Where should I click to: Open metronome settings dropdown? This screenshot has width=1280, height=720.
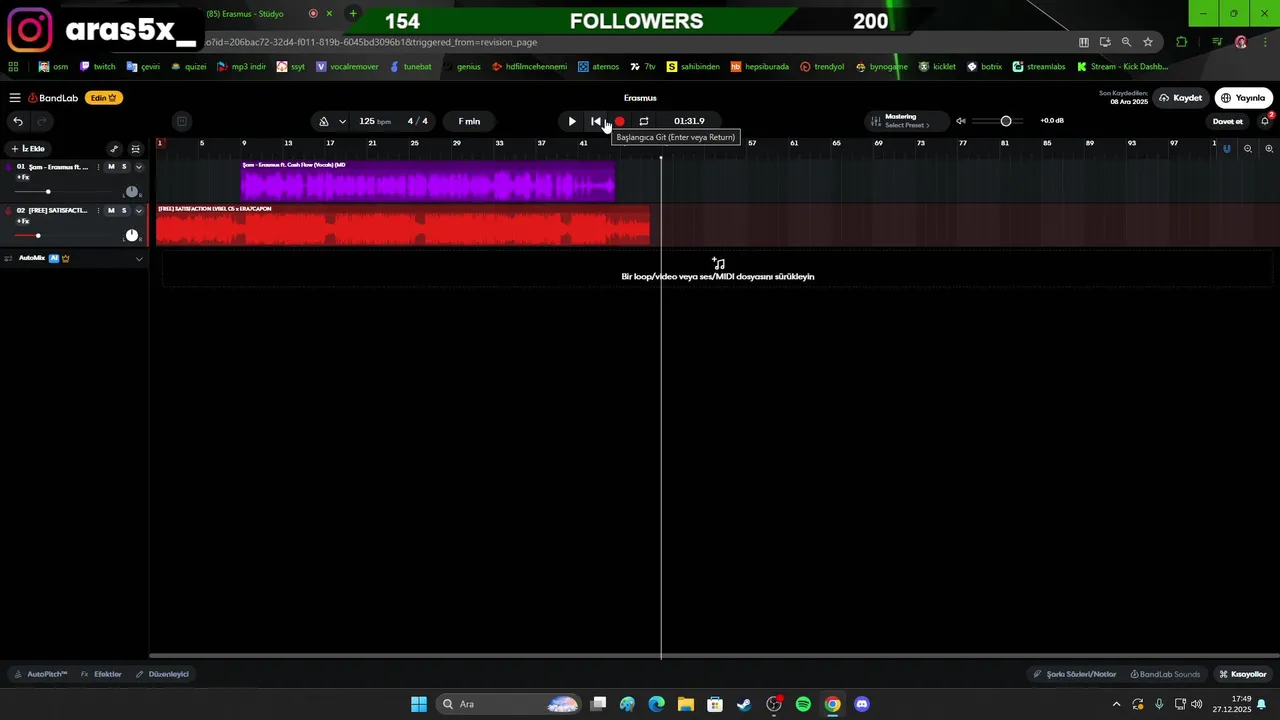tap(342, 121)
